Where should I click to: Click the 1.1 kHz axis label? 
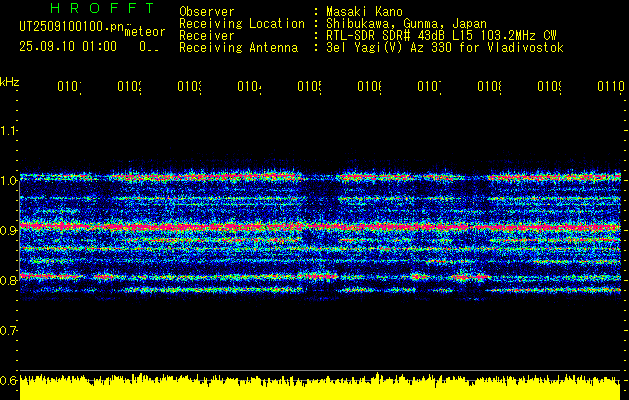coord(8,130)
